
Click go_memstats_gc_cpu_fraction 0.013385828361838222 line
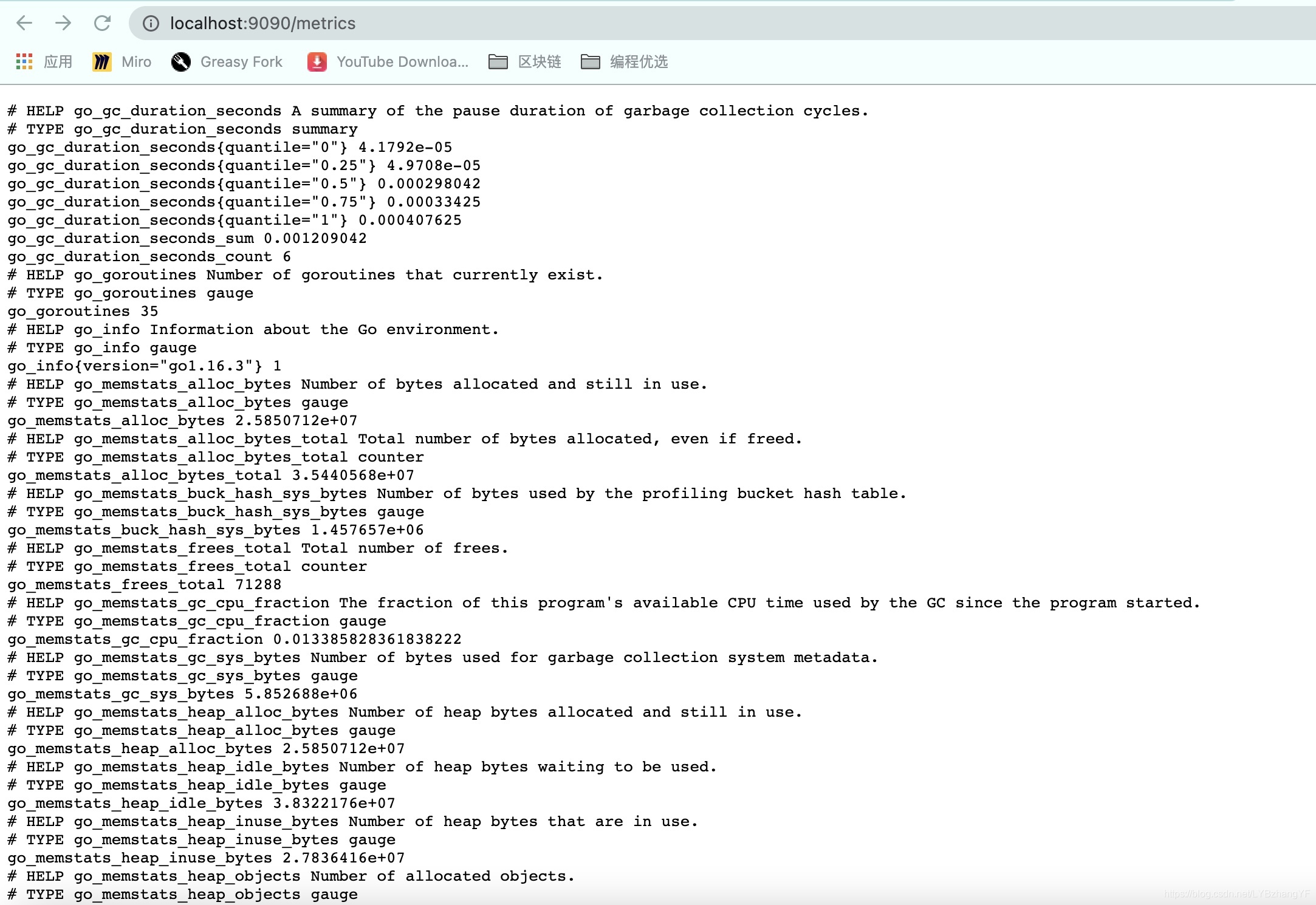235,640
